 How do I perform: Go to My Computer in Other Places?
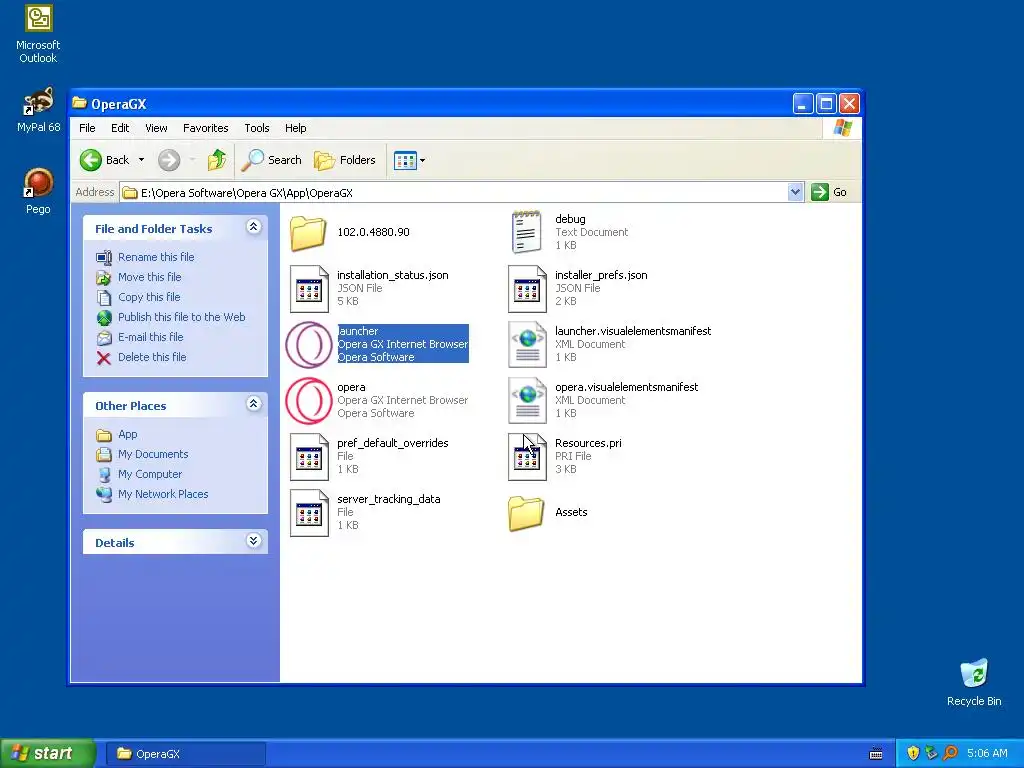pos(150,474)
